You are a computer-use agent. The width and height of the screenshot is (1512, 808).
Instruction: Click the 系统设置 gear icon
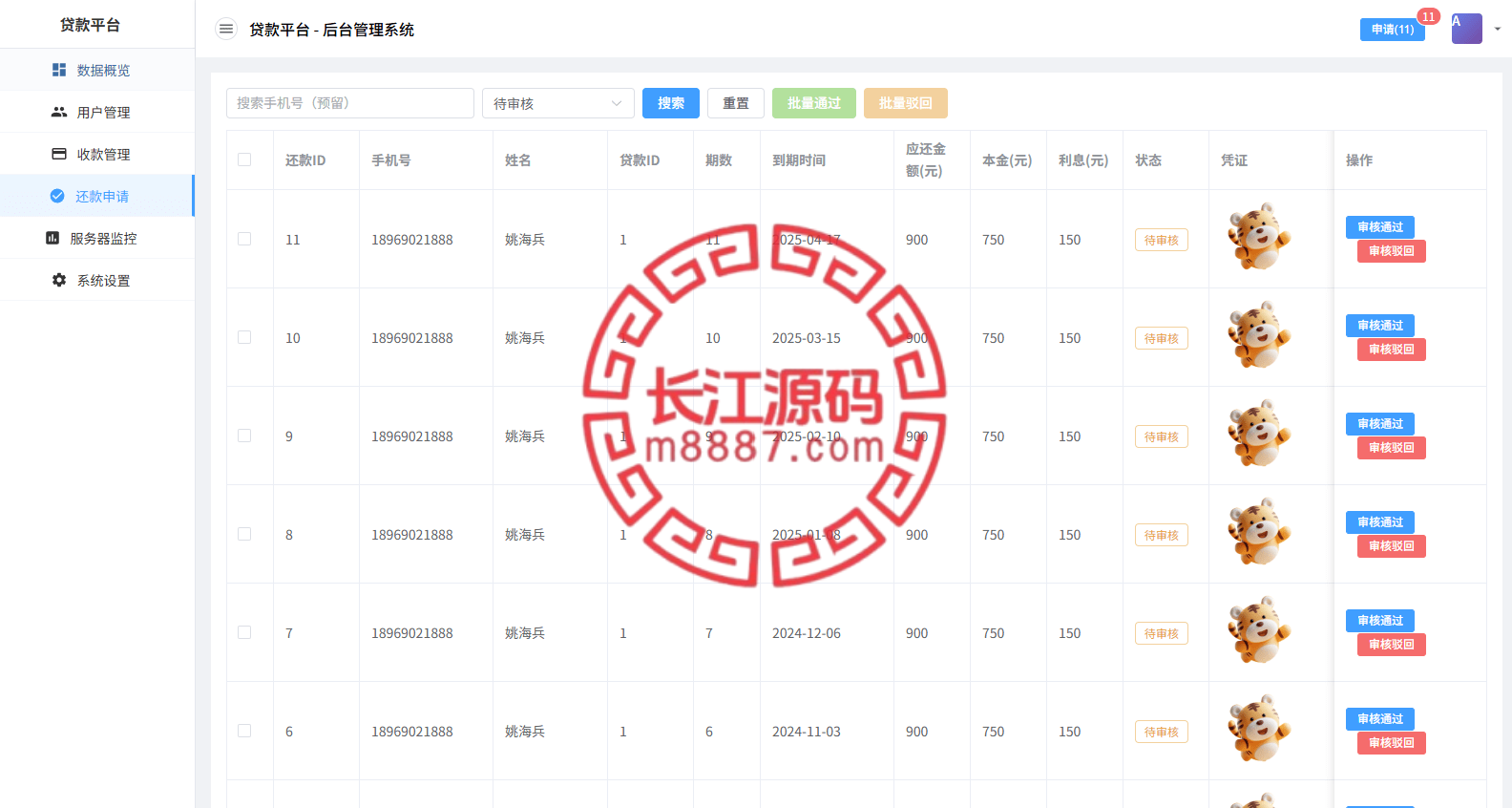[59, 280]
